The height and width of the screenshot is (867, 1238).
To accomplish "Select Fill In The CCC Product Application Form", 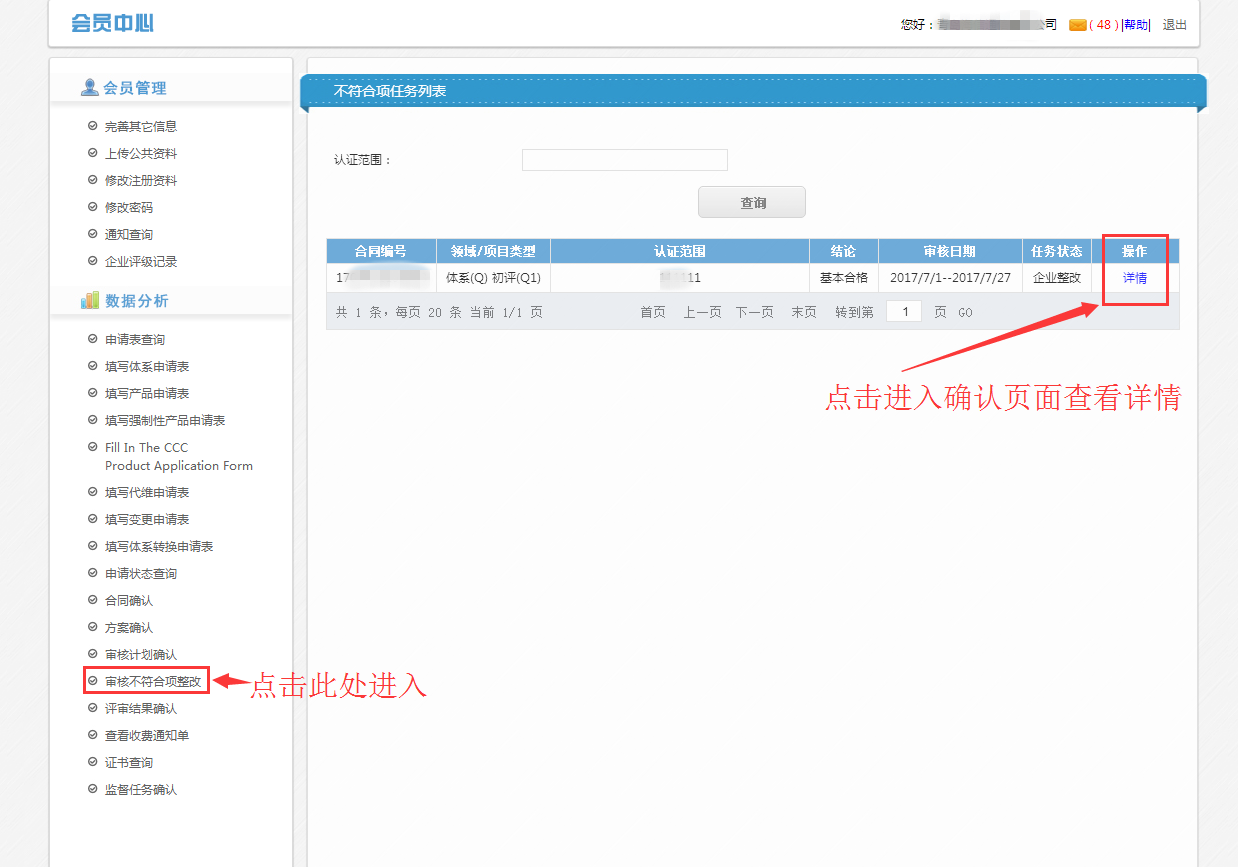I will [178, 457].
